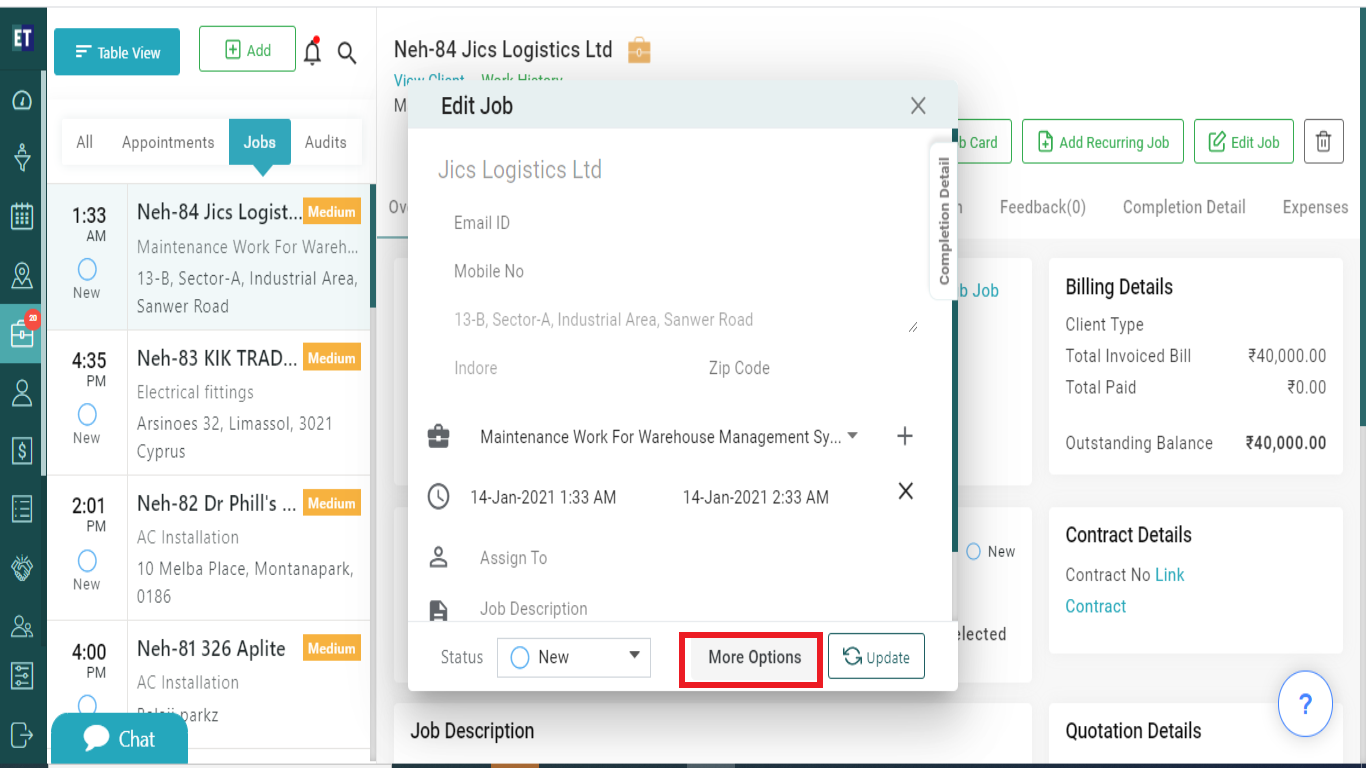Toggle status circle for Neh-83 job
Viewport: 1366px width, 768px height.
click(87, 414)
